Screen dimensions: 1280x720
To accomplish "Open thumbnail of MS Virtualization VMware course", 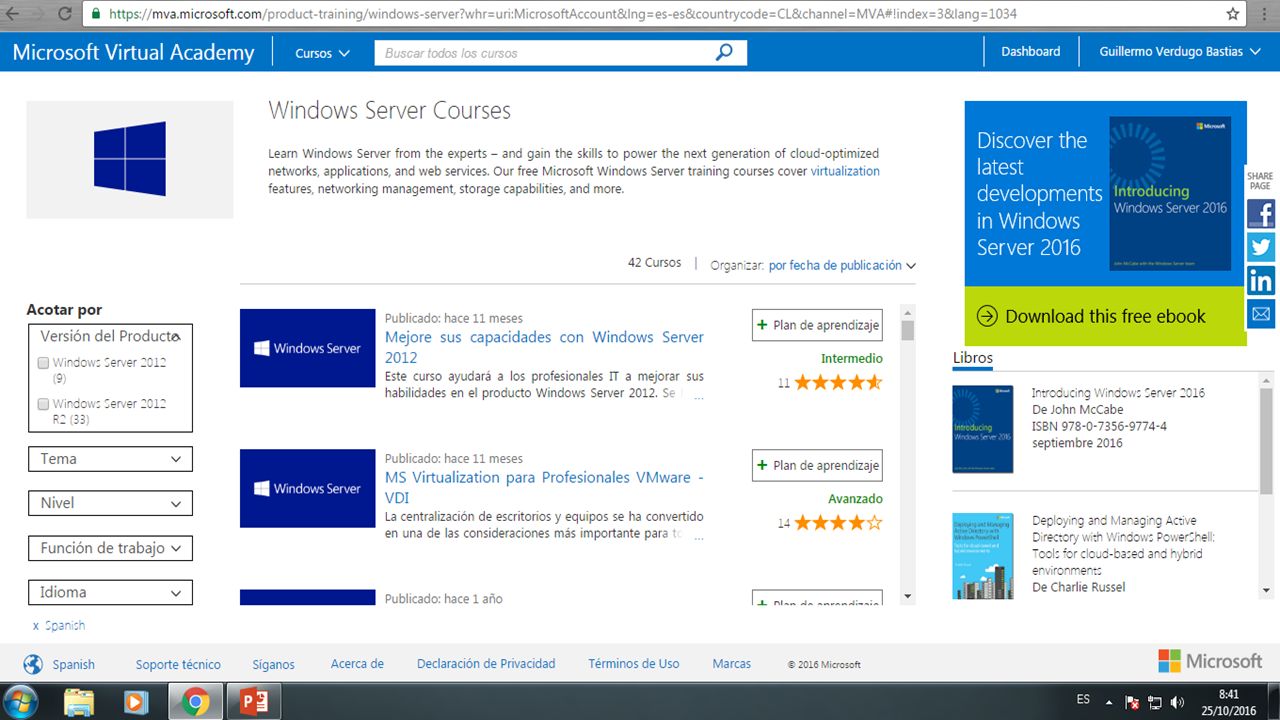I will (307, 488).
